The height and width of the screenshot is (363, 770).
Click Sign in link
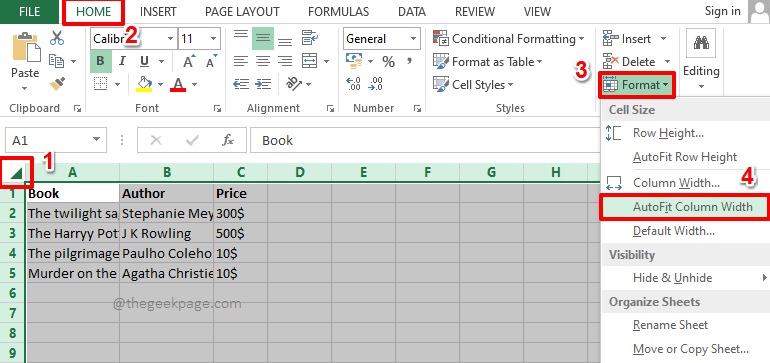tap(722, 11)
